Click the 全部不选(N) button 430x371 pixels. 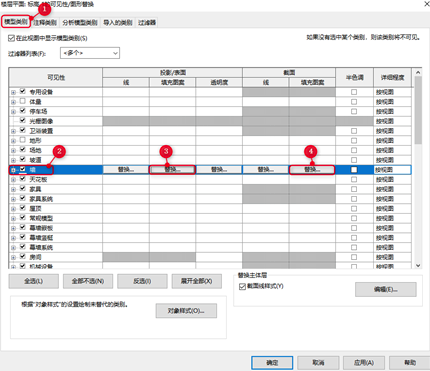[x=88, y=281]
